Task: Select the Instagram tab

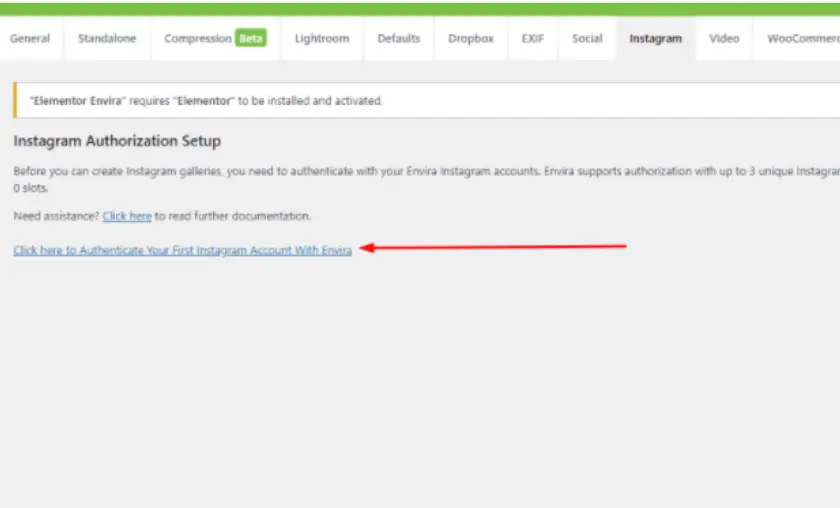Action: point(656,39)
